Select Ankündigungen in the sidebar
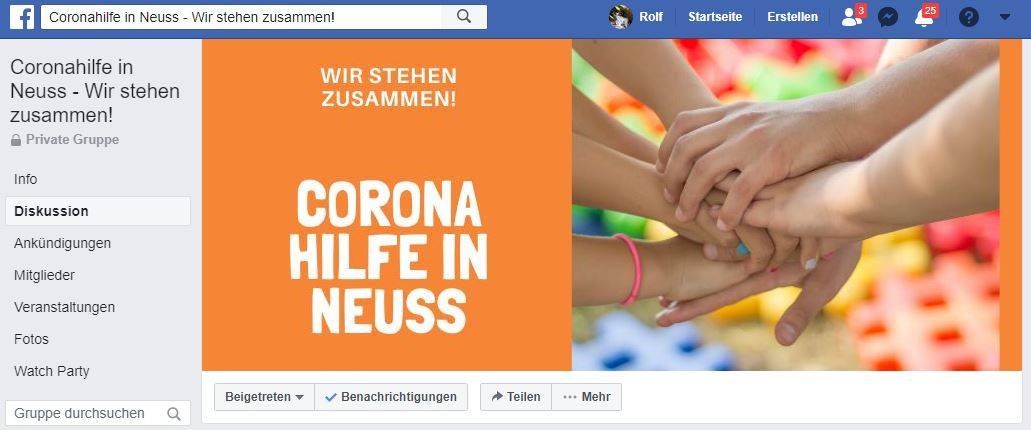Viewport: 1031px width, 430px height. 62,243
